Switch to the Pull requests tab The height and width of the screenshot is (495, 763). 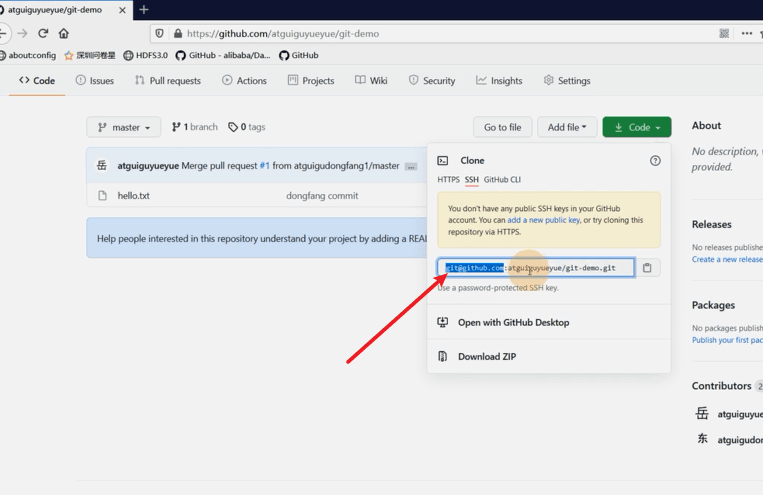[x=168, y=81]
